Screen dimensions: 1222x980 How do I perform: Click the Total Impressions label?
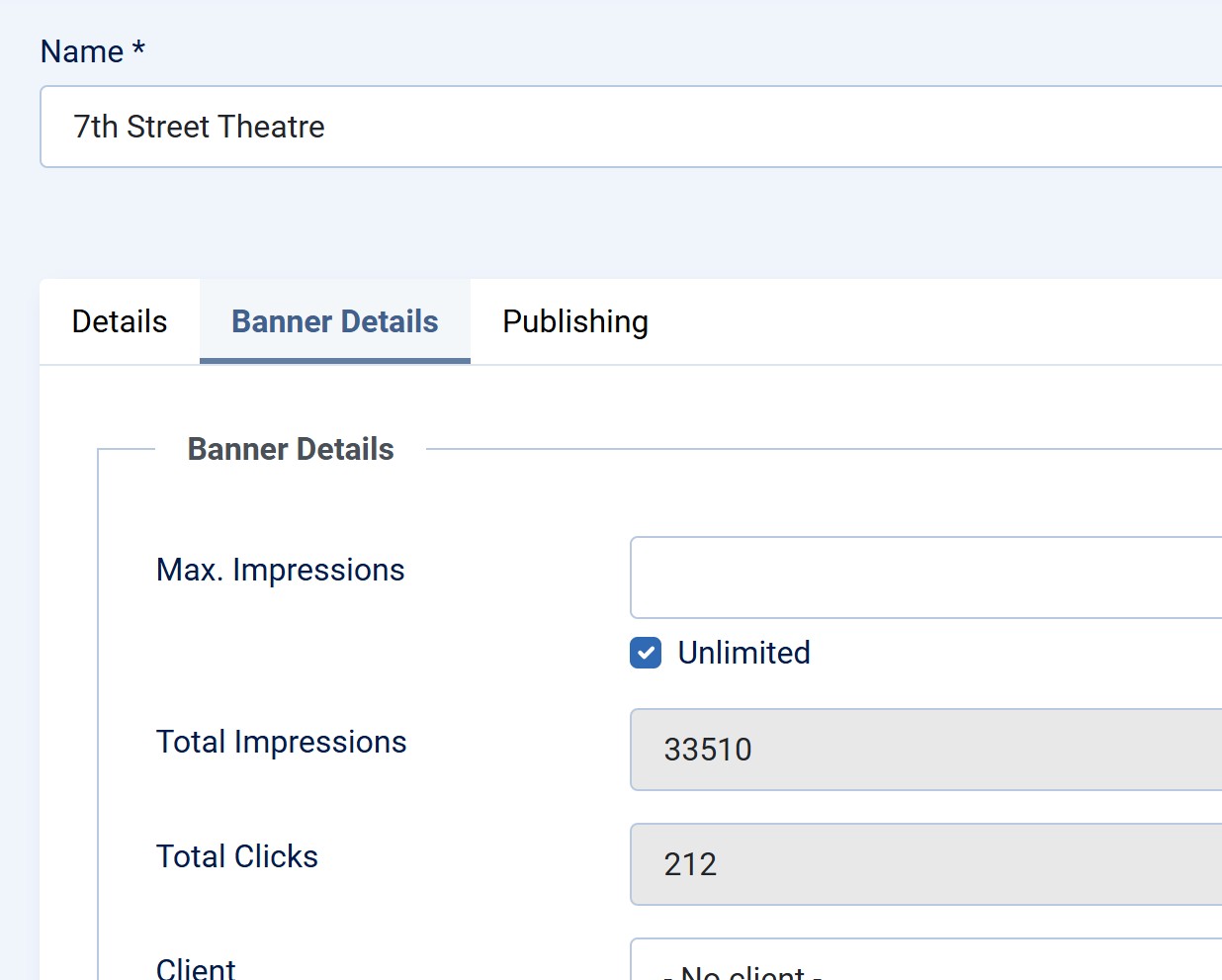pyautogui.click(x=282, y=742)
